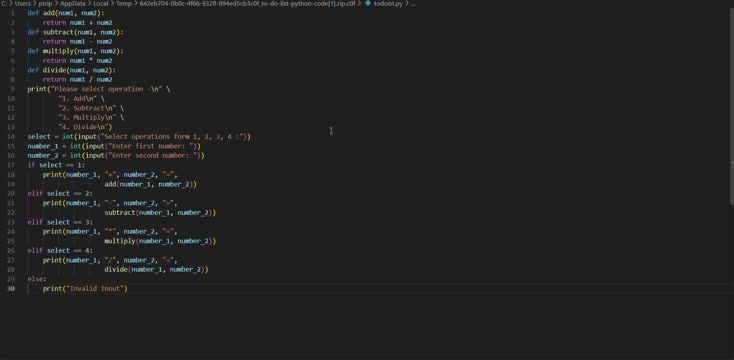
Task: Place cursor on 'multiply' in def multiply line
Action: coord(59,51)
